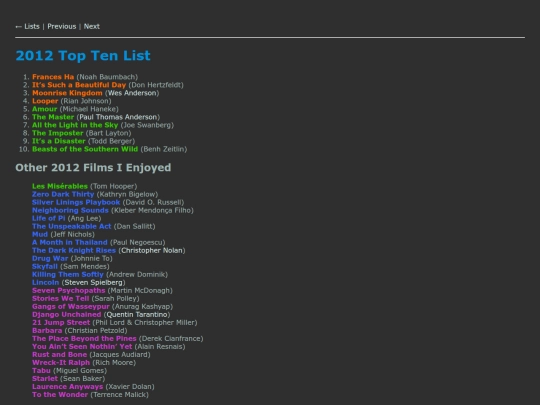Open the Drug War link
The width and height of the screenshot is (540, 405).
click(x=50, y=258)
